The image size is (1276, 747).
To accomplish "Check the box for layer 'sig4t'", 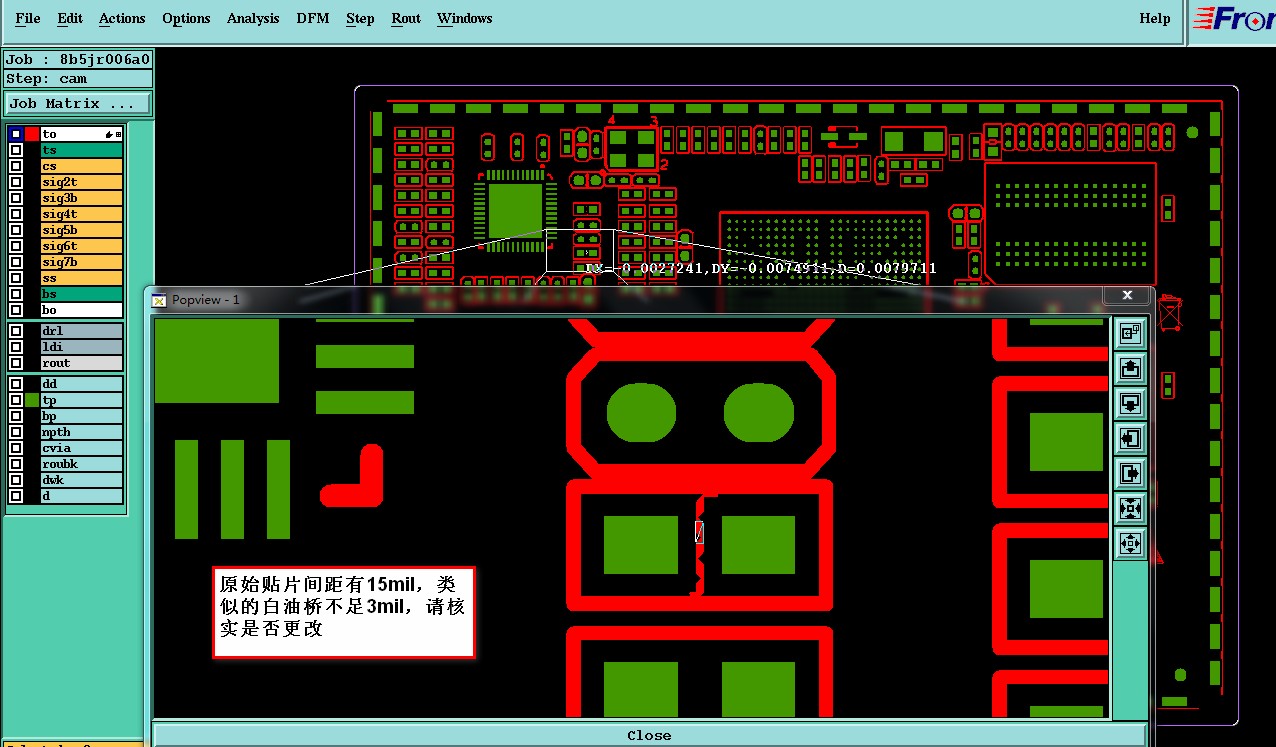I will (x=16, y=214).
